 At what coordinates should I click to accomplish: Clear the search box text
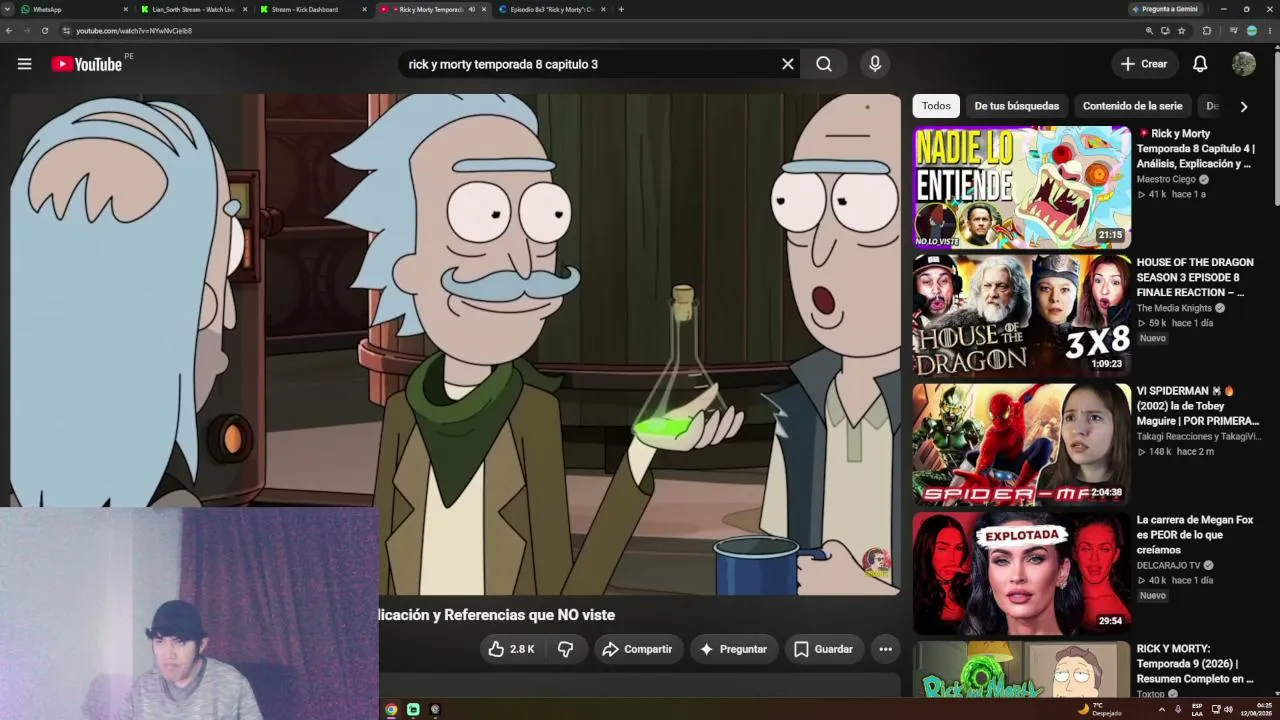788,64
